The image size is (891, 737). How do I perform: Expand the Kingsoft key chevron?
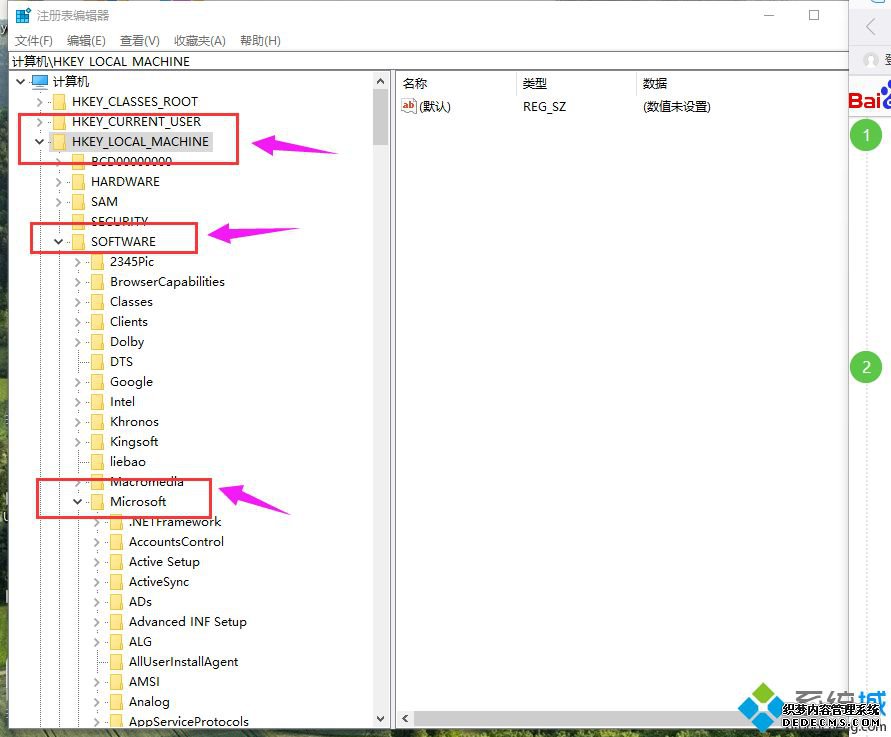[78, 442]
